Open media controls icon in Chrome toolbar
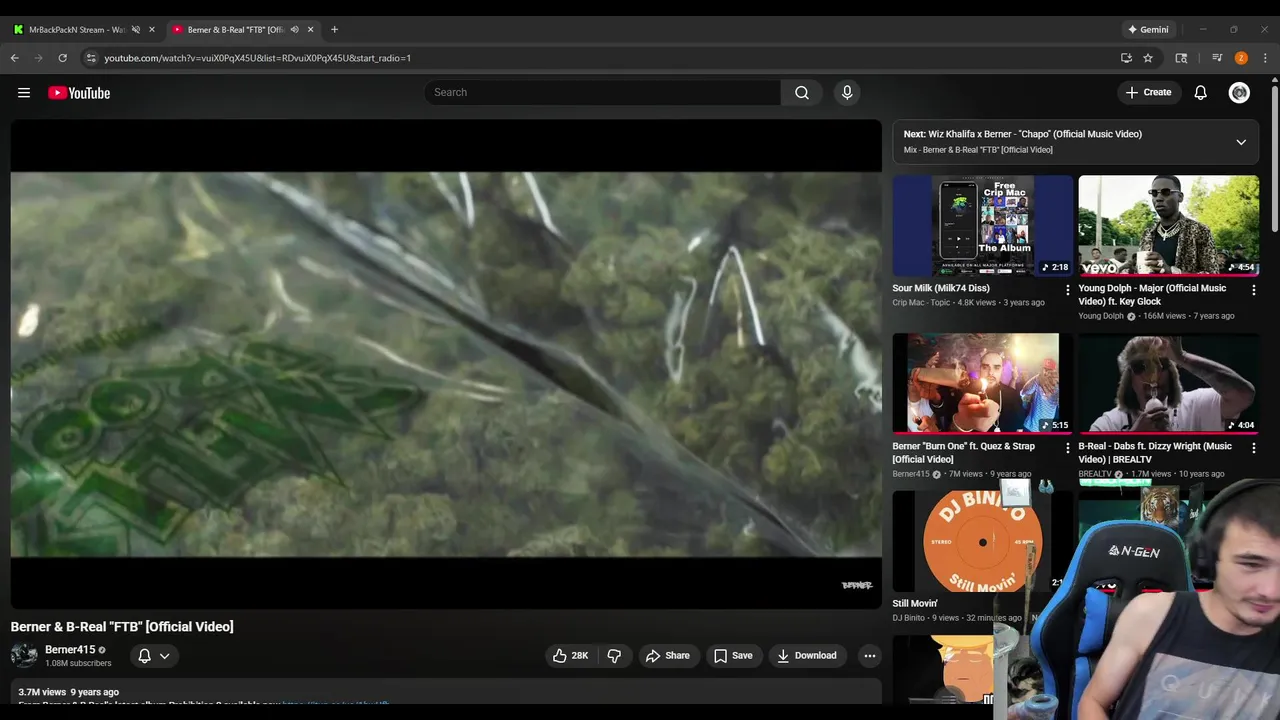The width and height of the screenshot is (1280, 720). 1217,58
